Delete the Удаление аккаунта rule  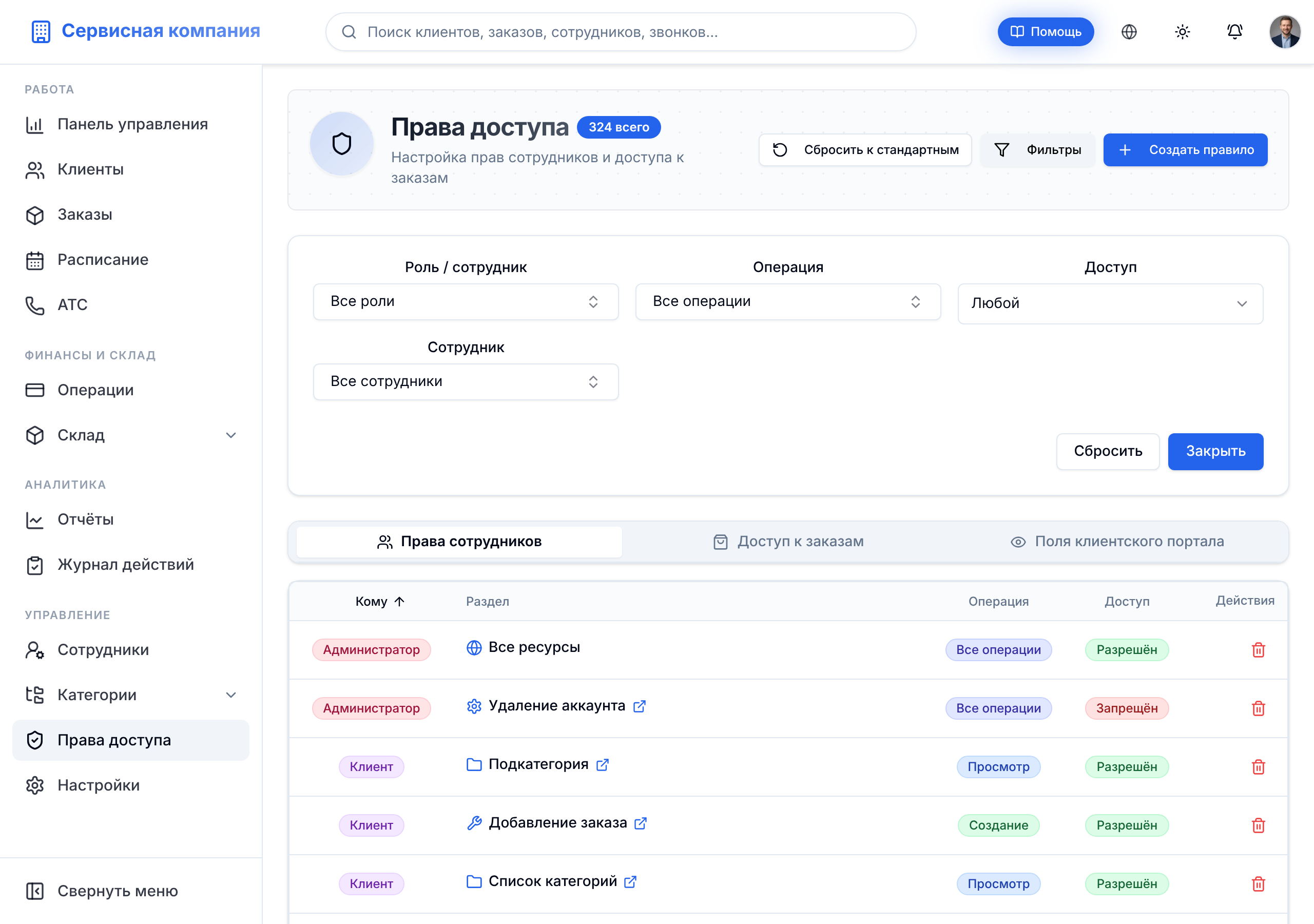tap(1258, 708)
